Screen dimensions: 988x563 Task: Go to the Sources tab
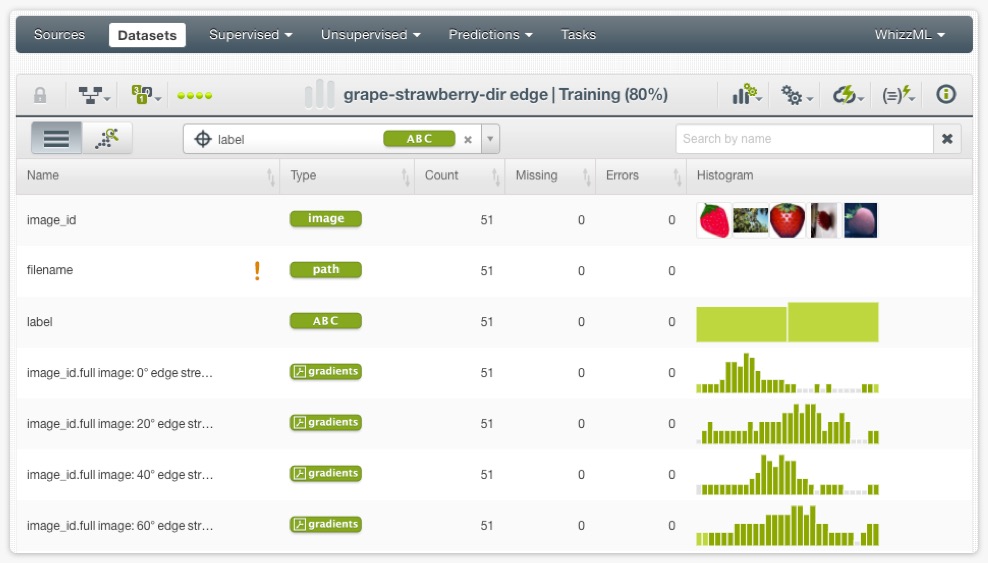59,35
